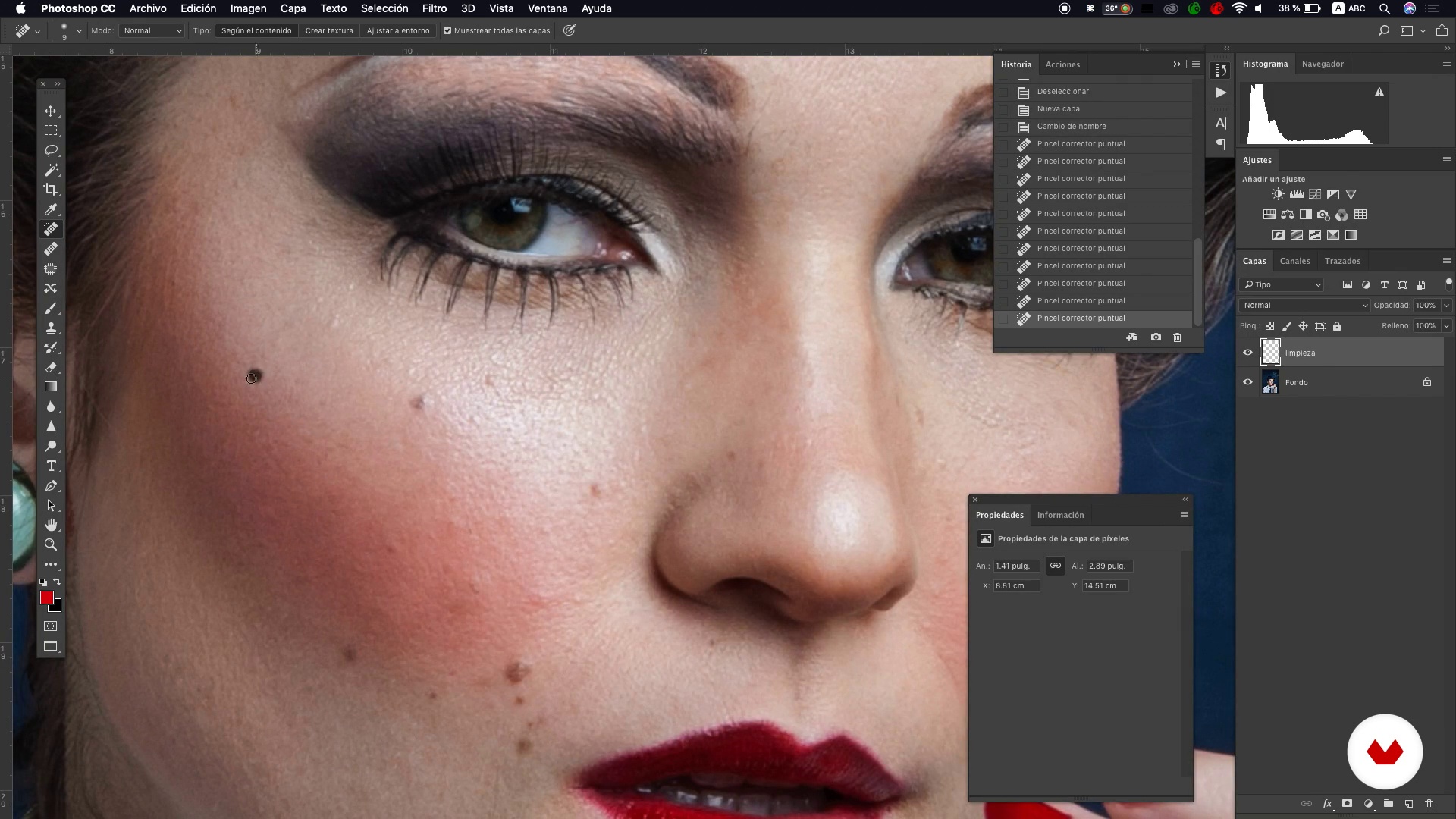
Task: Select the Spot Healing Brush tool
Action: pyautogui.click(x=51, y=229)
